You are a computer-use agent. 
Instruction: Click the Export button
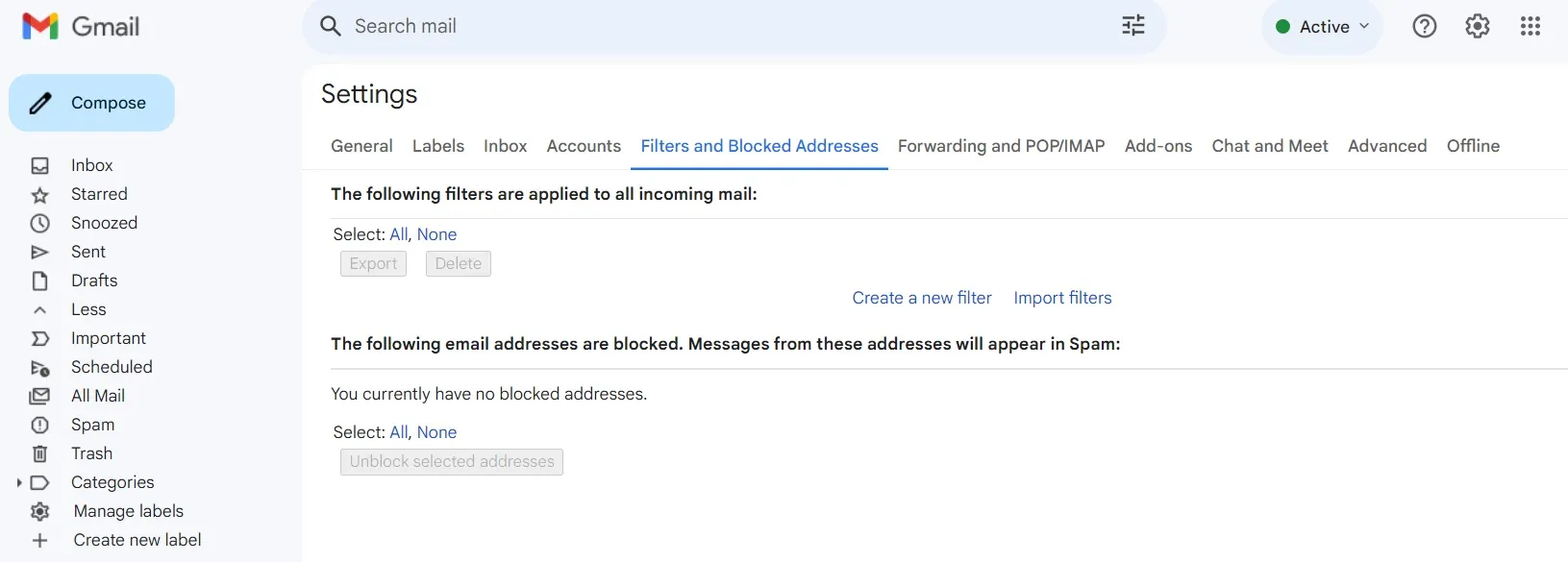(373, 263)
